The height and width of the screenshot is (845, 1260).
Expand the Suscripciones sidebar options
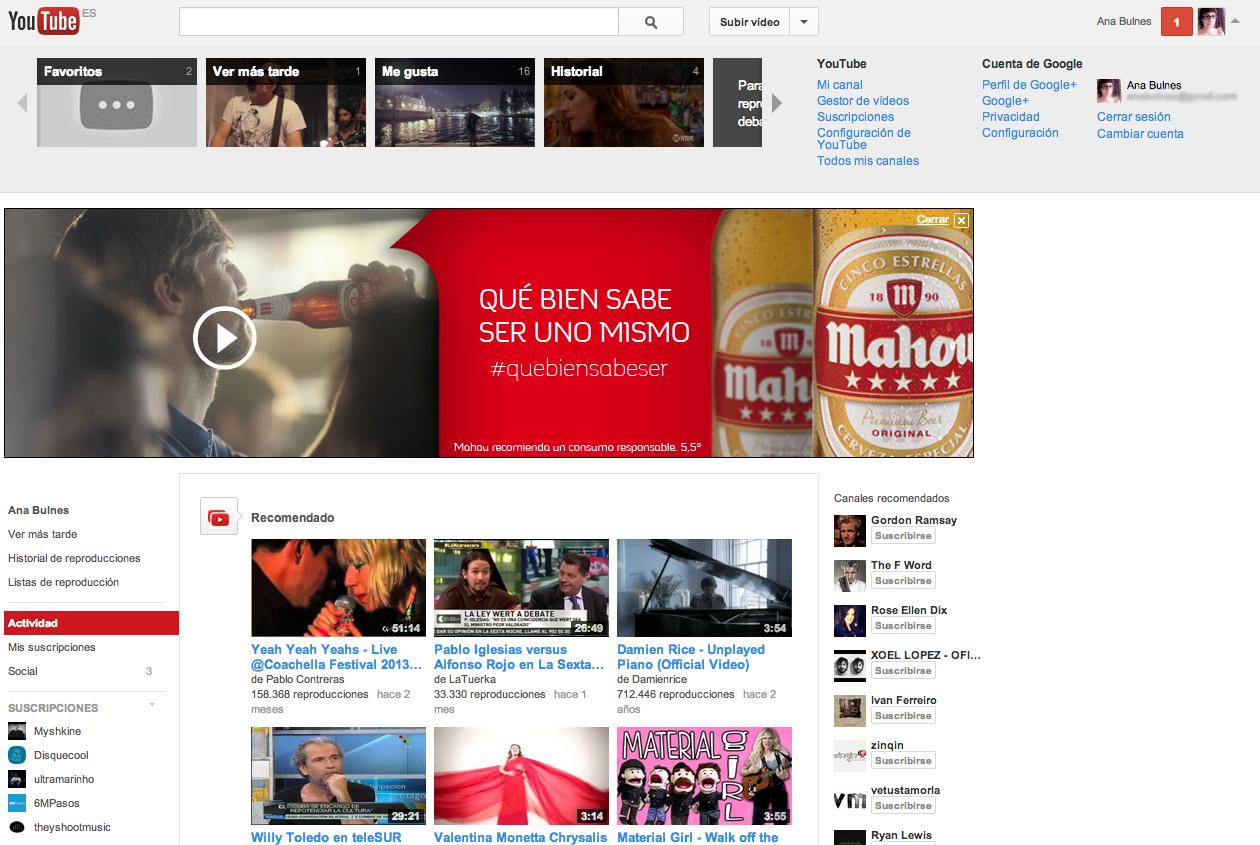click(x=153, y=706)
